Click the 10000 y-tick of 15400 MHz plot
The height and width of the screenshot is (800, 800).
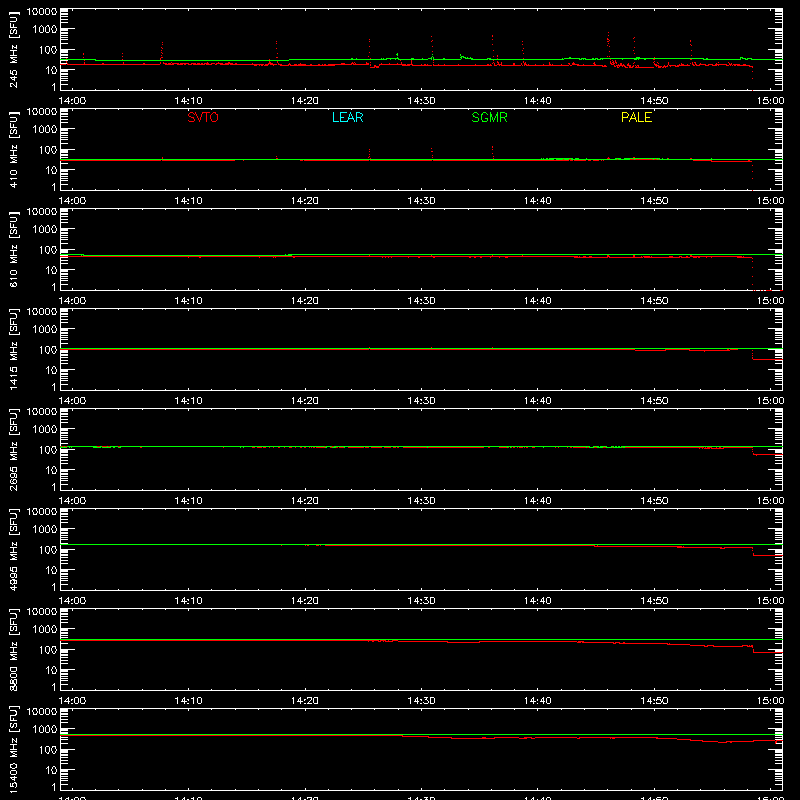(x=42, y=712)
